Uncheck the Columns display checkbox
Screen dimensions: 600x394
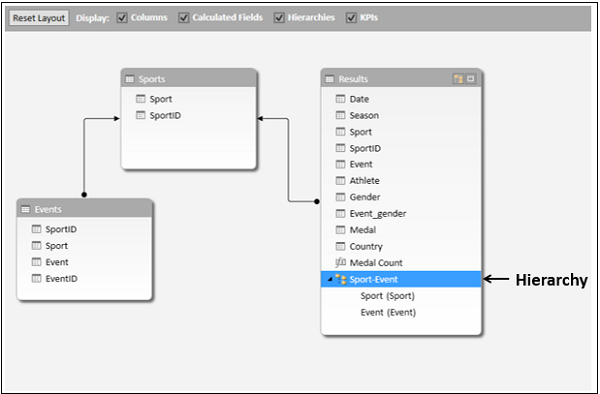pos(122,18)
